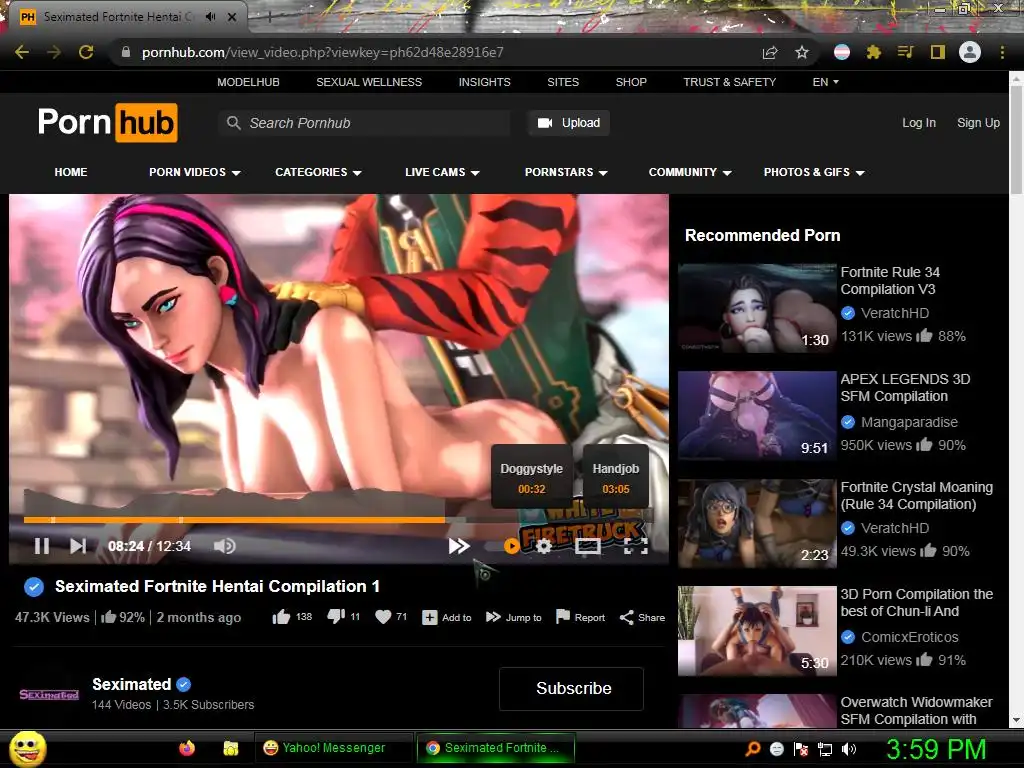The height and width of the screenshot is (768, 1024).
Task: Report the video with the flag button
Action: click(581, 617)
